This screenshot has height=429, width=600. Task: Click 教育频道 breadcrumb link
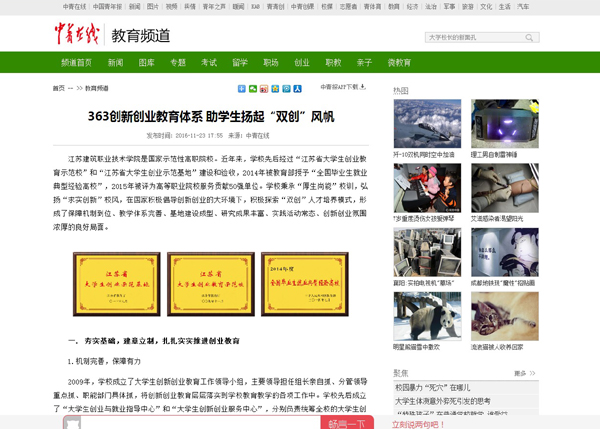(97, 88)
